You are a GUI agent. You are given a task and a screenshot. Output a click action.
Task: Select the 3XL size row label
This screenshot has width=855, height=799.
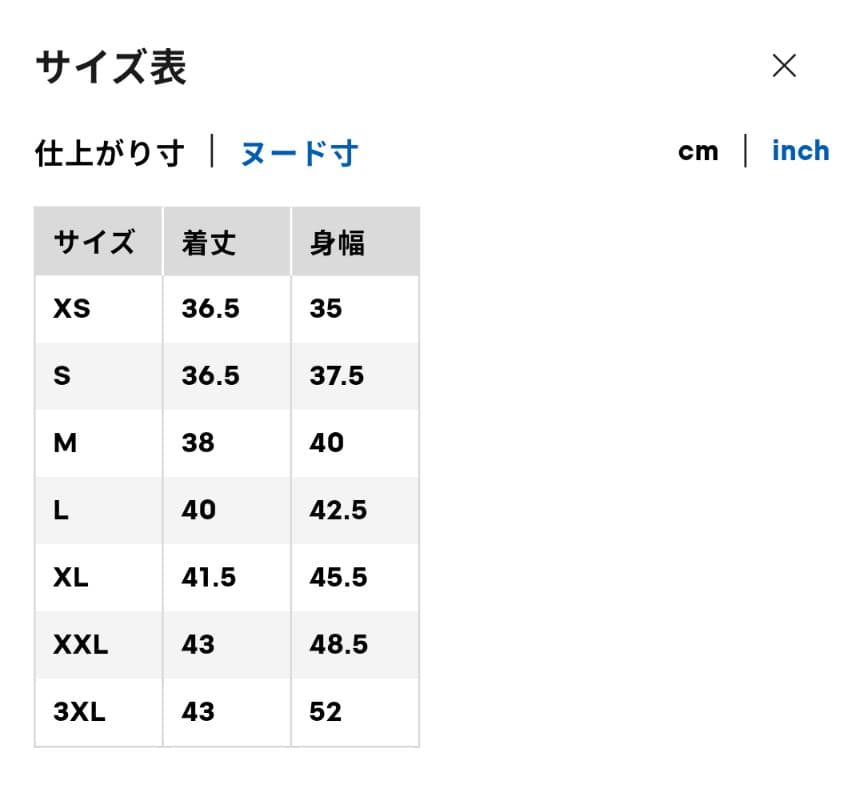click(x=80, y=712)
